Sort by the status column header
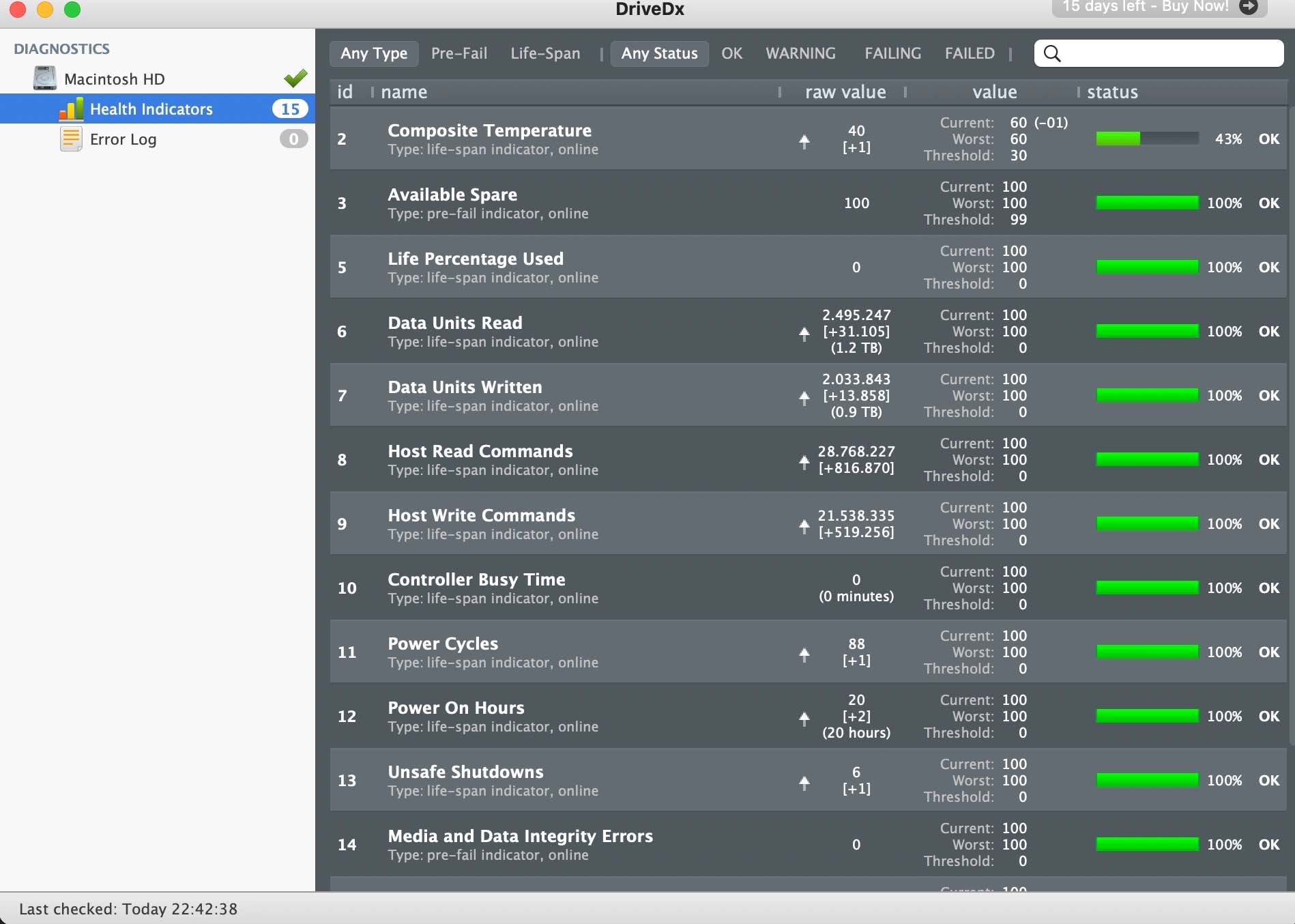The height and width of the screenshot is (924, 1295). [x=1112, y=92]
